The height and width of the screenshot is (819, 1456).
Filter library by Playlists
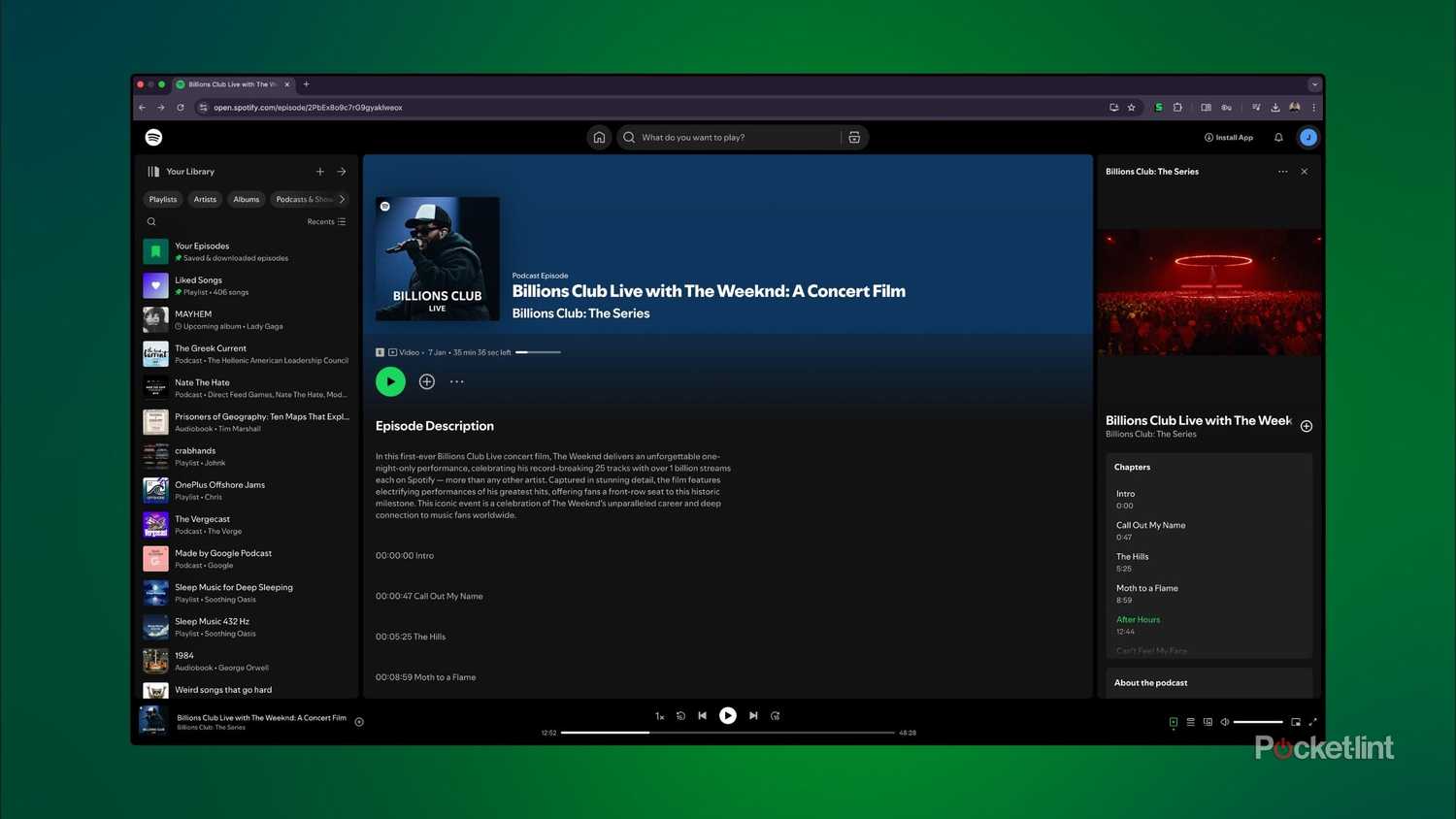[163, 199]
